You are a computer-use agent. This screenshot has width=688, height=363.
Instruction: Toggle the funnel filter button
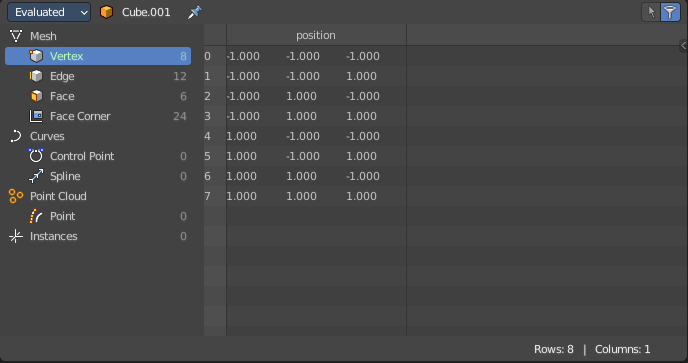(x=670, y=12)
